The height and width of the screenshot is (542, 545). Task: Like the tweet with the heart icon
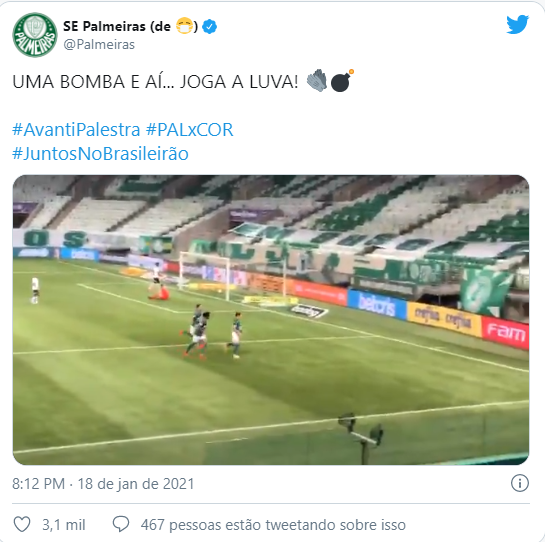point(22,524)
